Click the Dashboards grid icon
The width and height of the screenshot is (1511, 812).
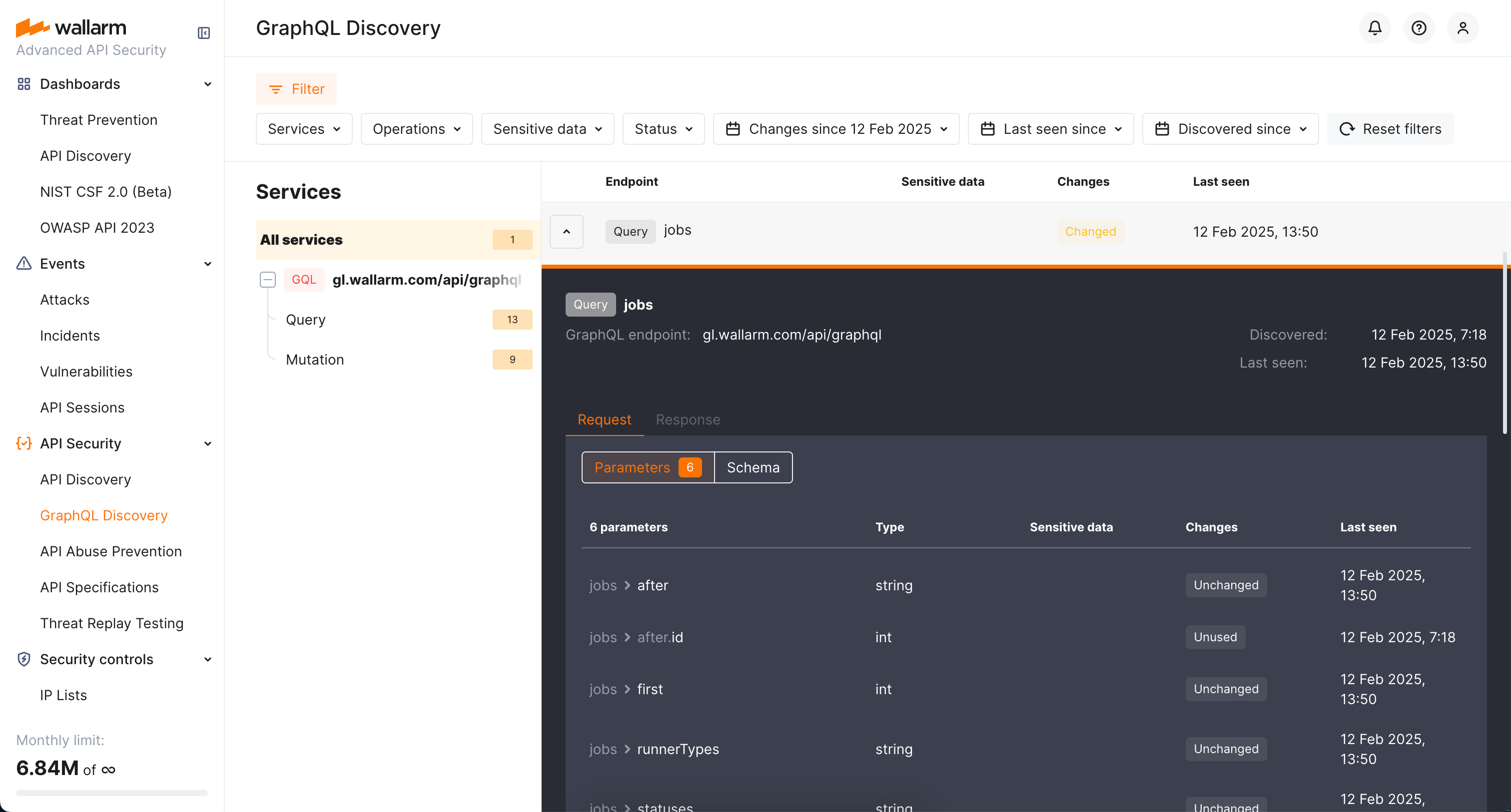pos(23,84)
